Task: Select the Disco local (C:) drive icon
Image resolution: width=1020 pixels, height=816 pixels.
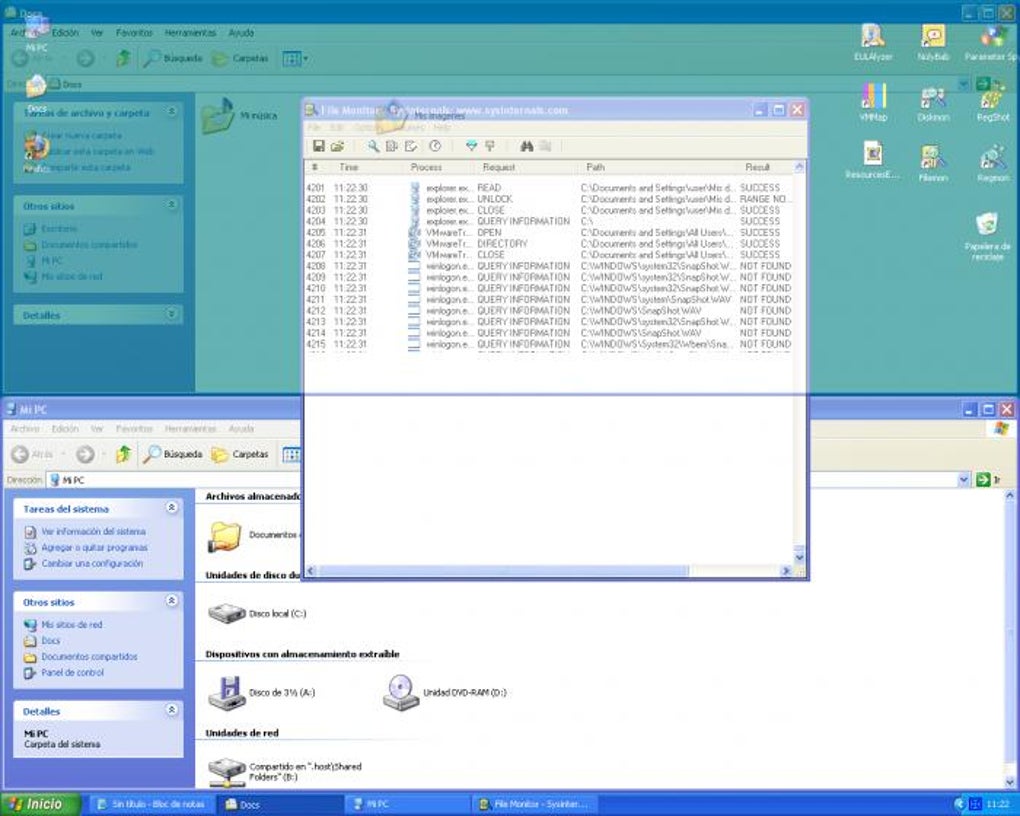Action: pos(257,614)
